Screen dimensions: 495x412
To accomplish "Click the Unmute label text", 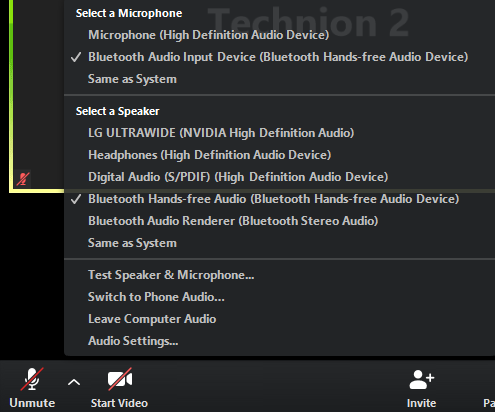I will click(32, 403).
